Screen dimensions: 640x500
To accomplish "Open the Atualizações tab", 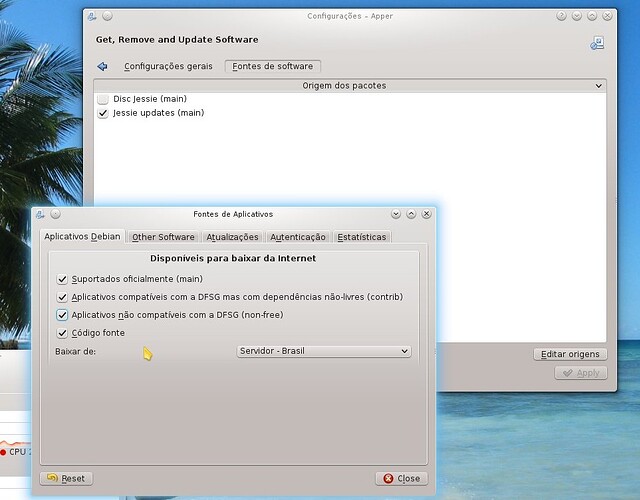I will (233, 237).
